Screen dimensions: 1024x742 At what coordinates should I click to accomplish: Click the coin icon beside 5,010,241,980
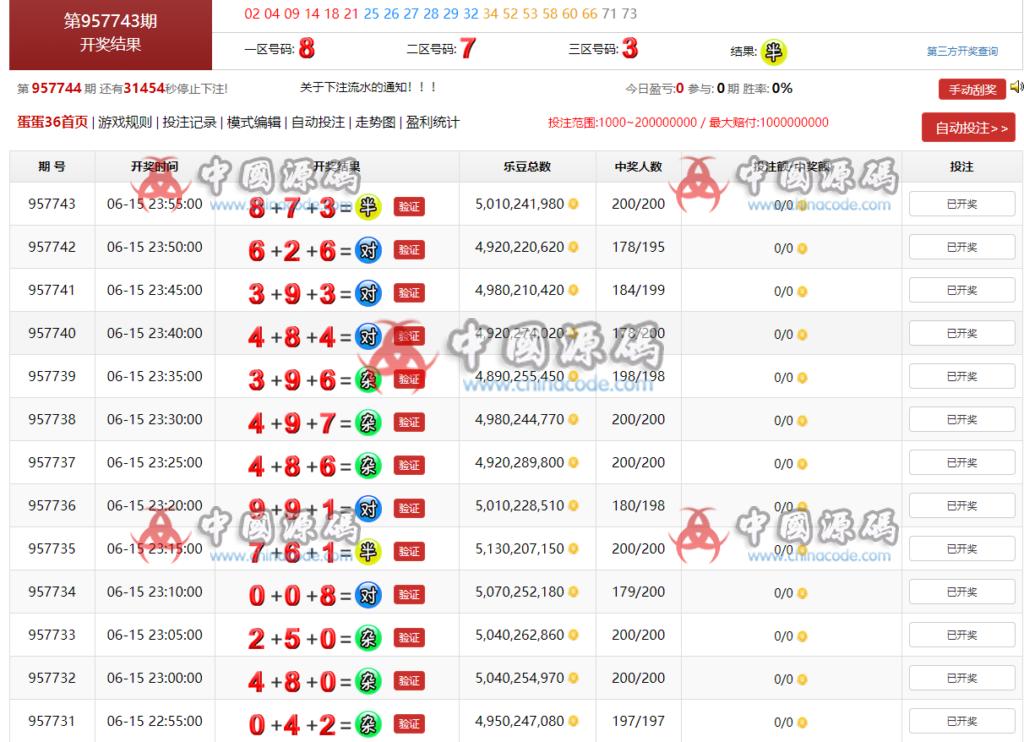(573, 204)
